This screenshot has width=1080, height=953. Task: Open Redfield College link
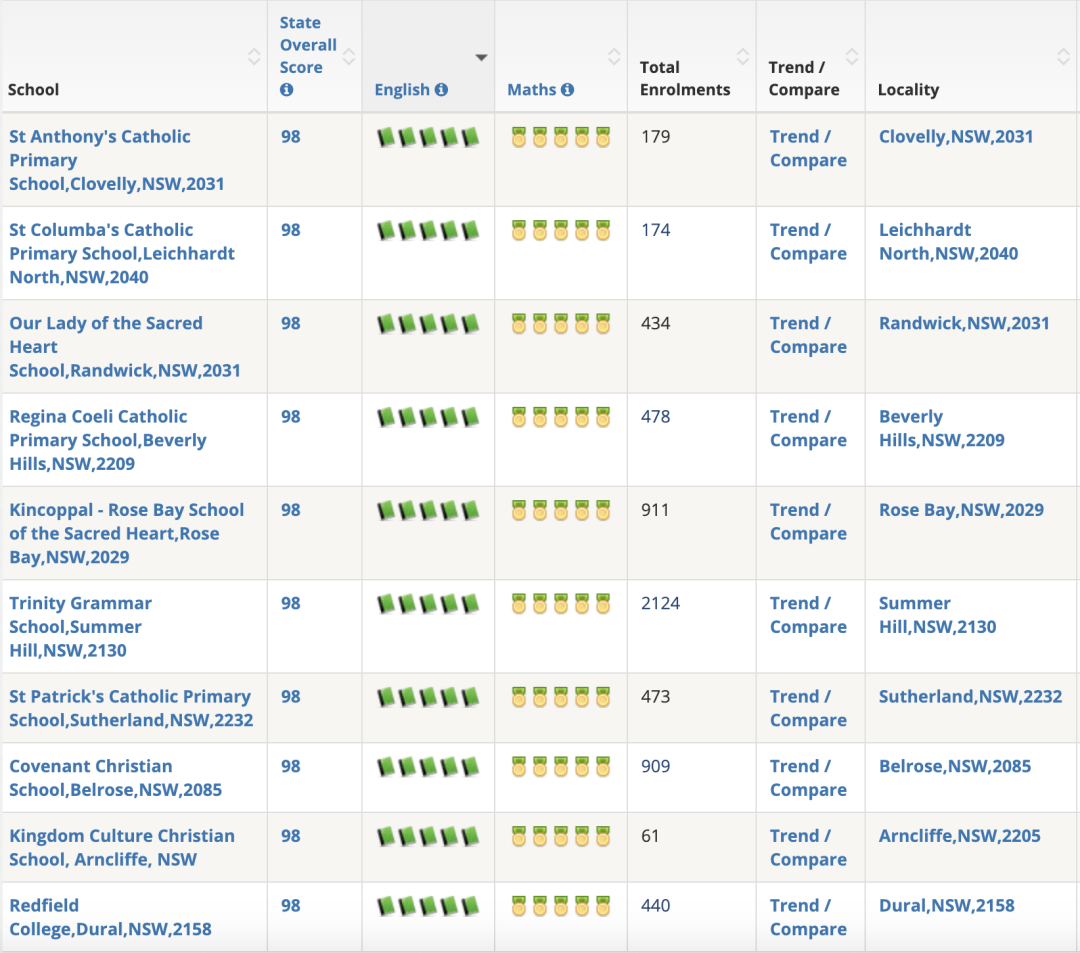coord(110,917)
